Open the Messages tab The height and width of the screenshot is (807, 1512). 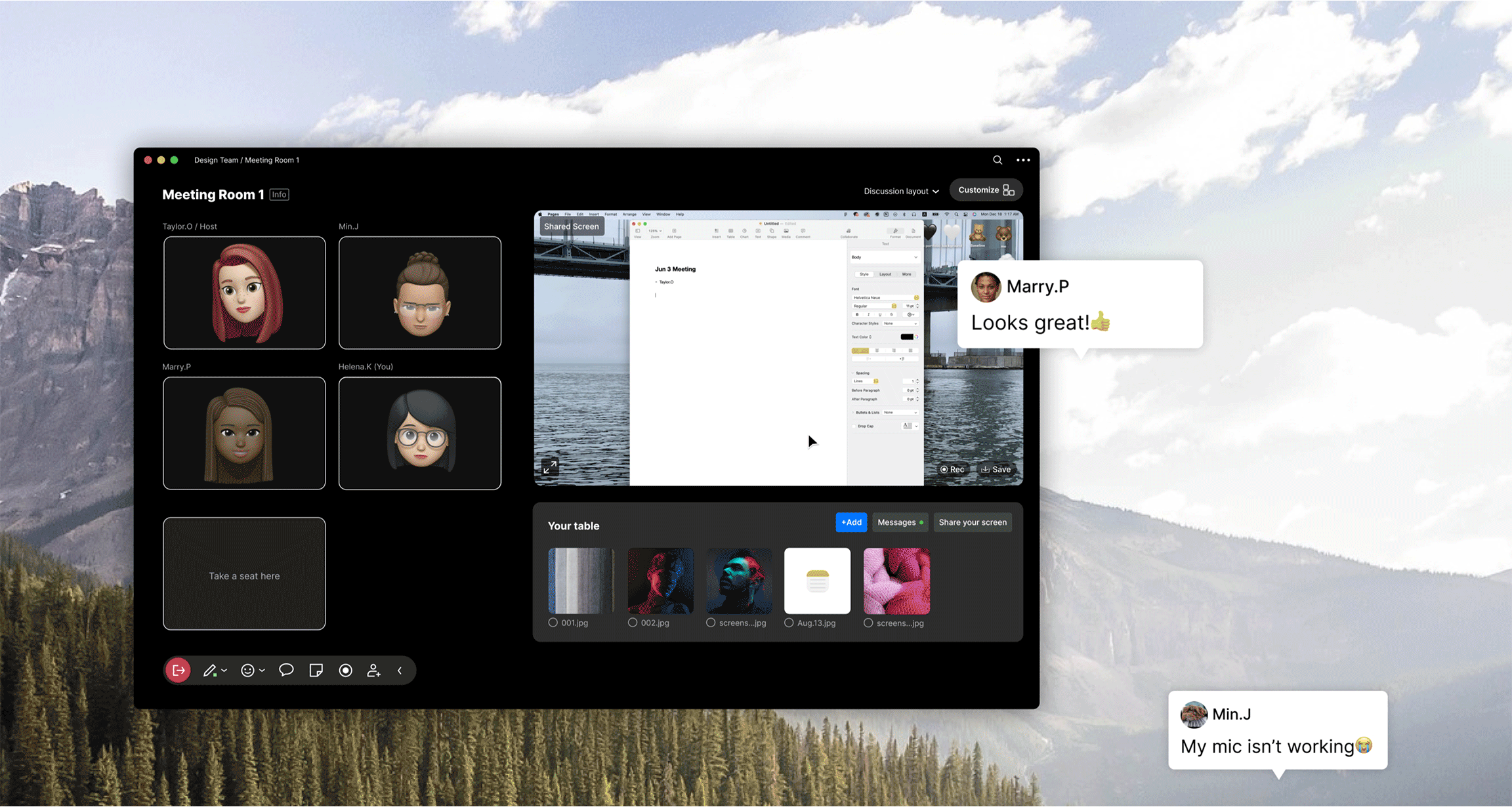(900, 522)
